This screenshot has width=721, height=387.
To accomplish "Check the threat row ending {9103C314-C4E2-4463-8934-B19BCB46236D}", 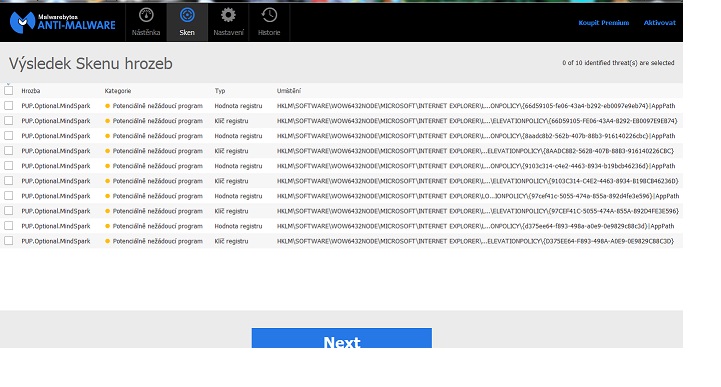I will [9, 181].
